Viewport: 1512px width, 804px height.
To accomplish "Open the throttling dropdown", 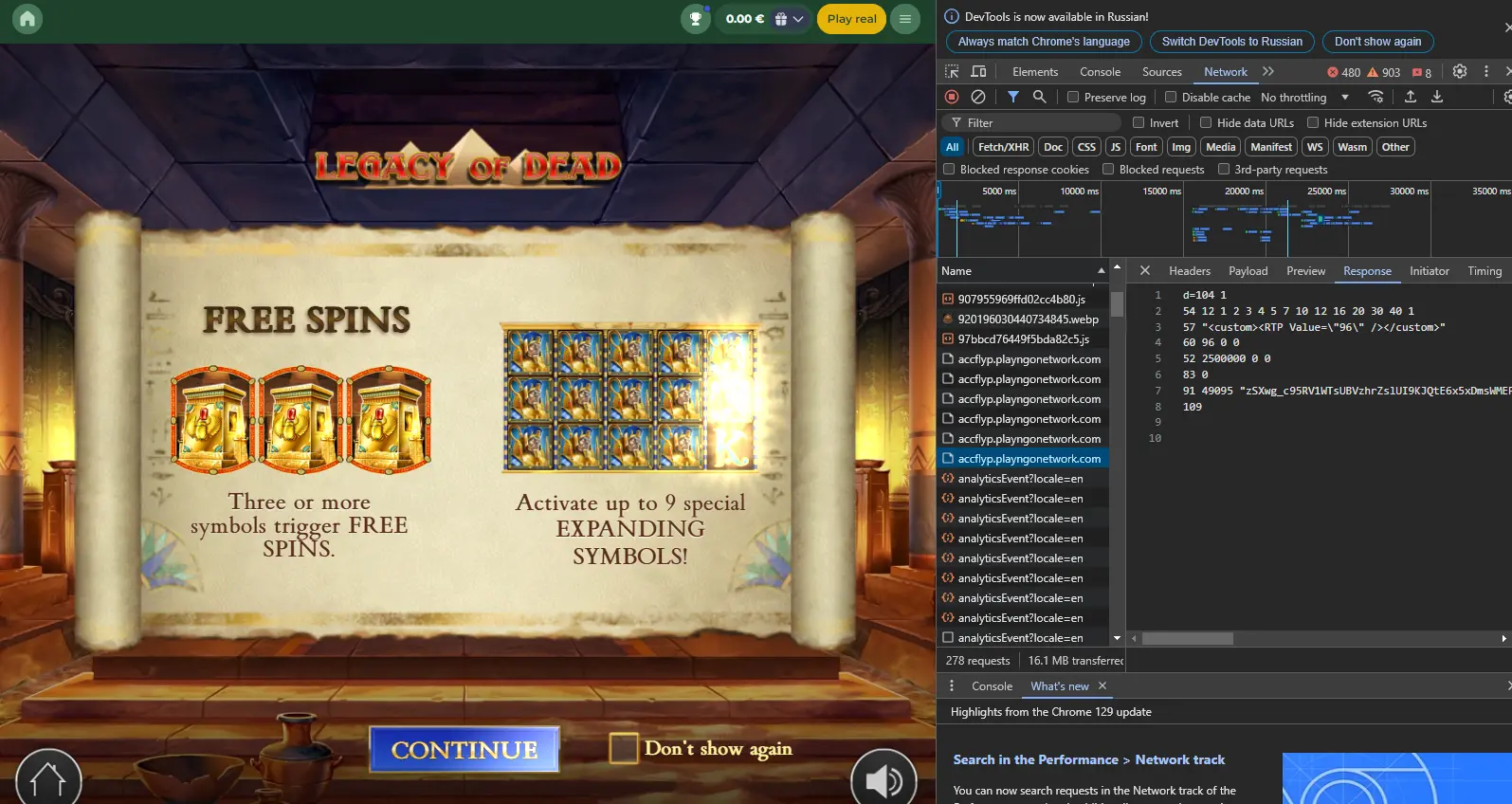I will click(1304, 97).
